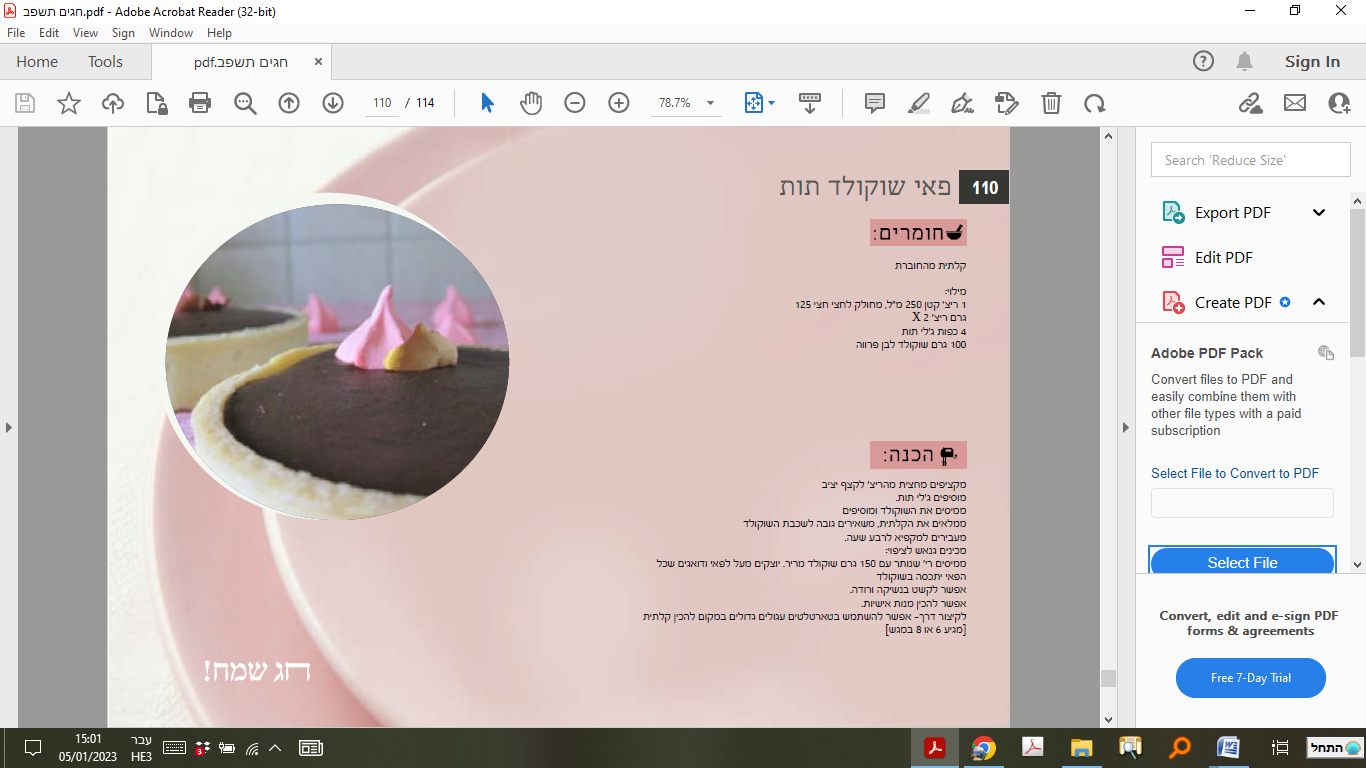Click the taskbar language indicator עבר HE3
This screenshot has height=768, width=1366.
pos(141,748)
